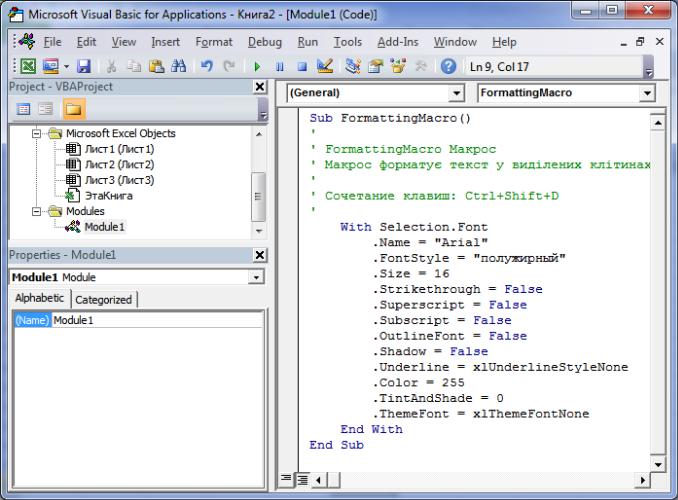Save the workbook with floppy icon

84,66
